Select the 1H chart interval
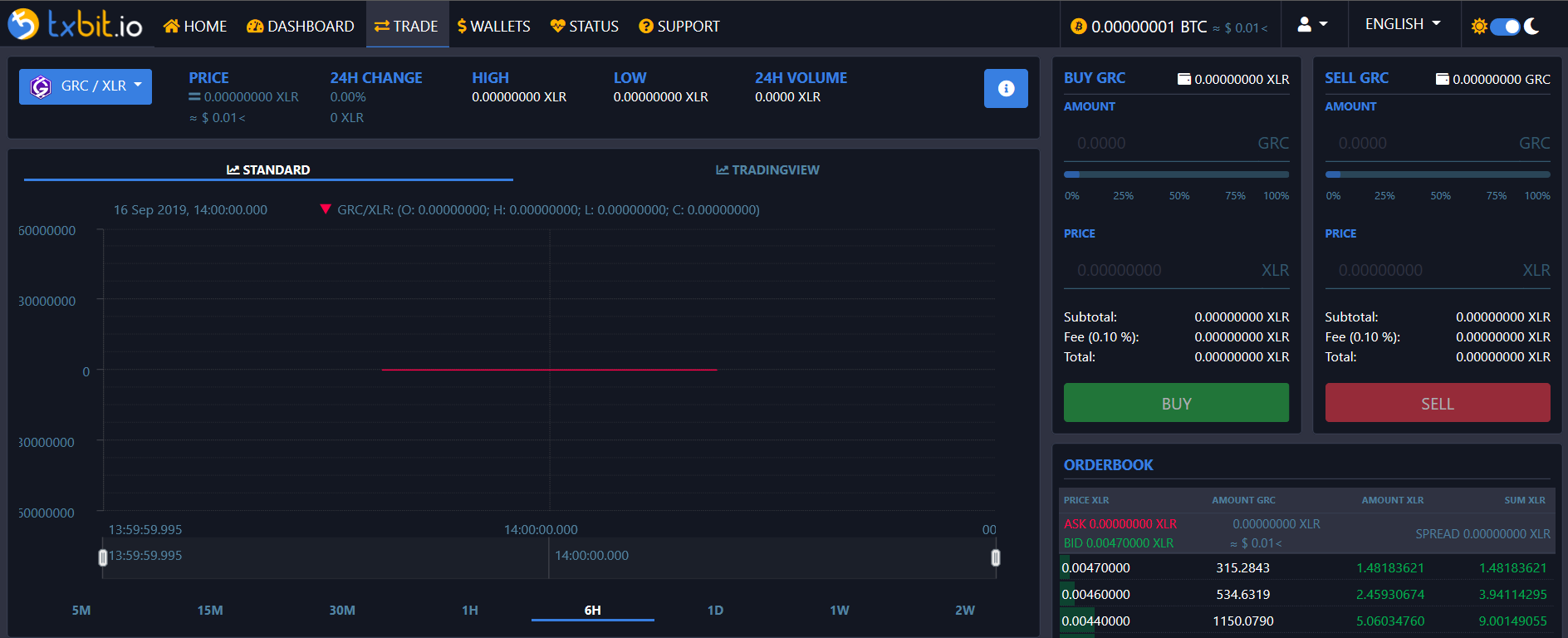 point(470,610)
